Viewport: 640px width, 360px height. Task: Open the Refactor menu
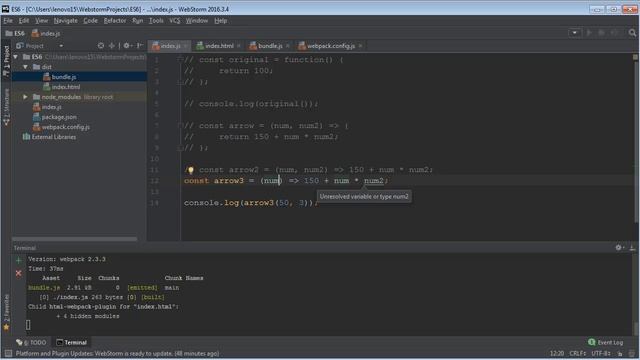pos(115,21)
